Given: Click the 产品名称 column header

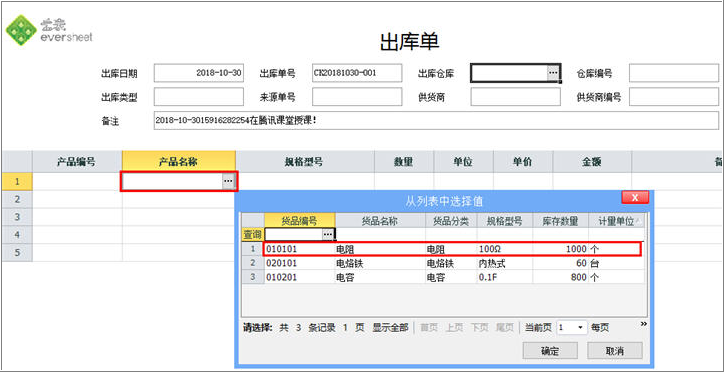Looking at the screenshot, I should pos(179,162).
